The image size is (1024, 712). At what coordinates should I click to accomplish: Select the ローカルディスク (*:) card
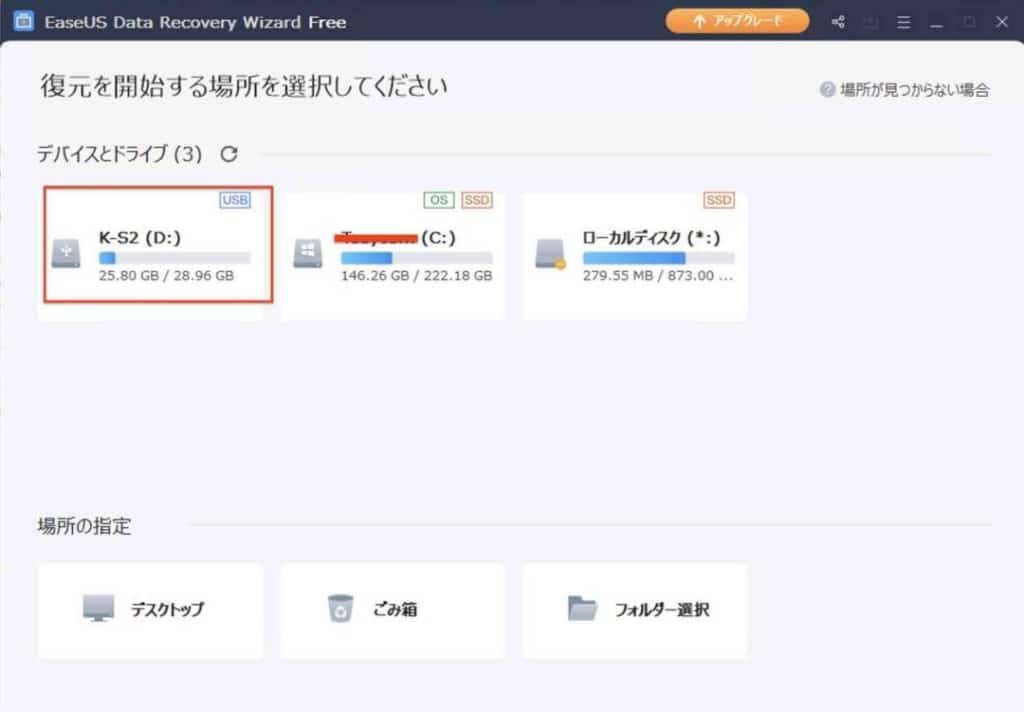[x=635, y=250]
